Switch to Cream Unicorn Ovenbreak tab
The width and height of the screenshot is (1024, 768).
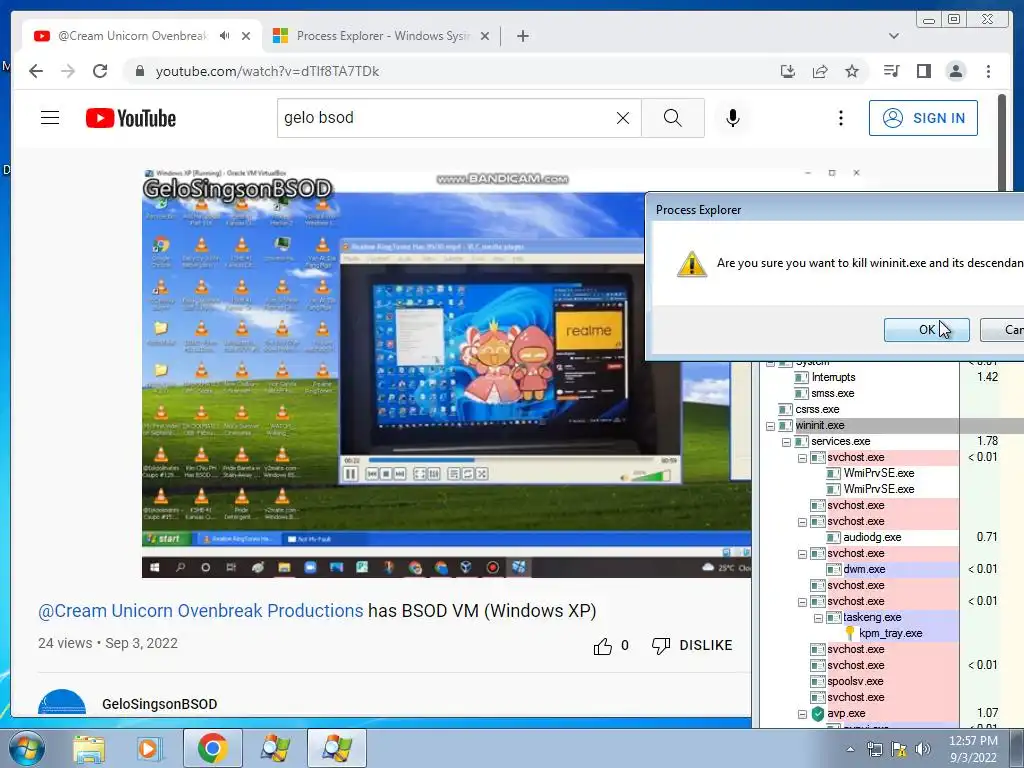click(x=131, y=36)
